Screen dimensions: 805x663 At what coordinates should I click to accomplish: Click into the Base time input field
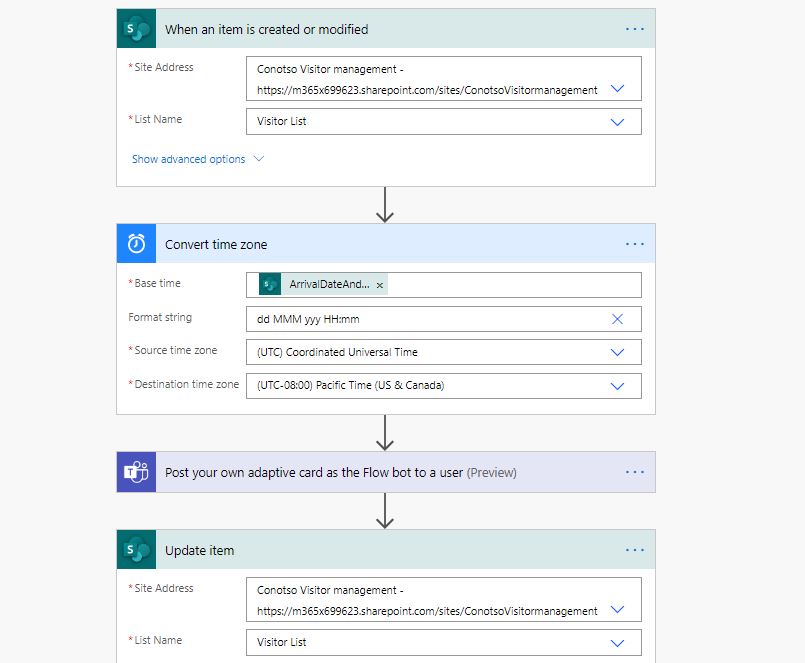tap(444, 285)
